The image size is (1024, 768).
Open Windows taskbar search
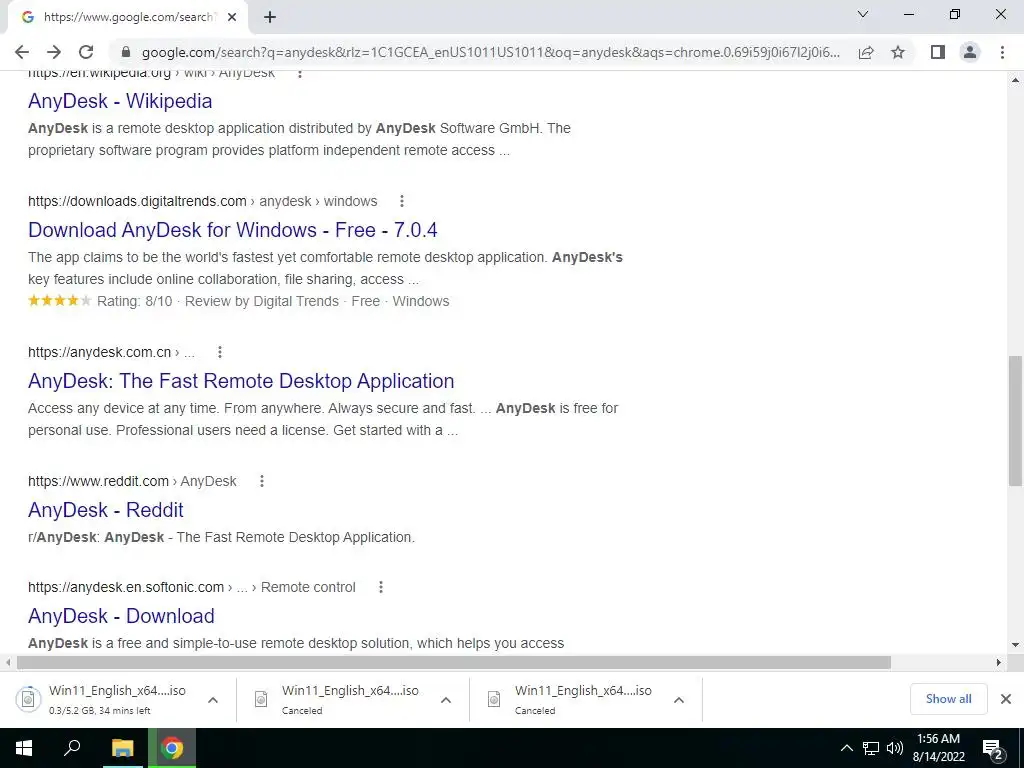click(72, 748)
